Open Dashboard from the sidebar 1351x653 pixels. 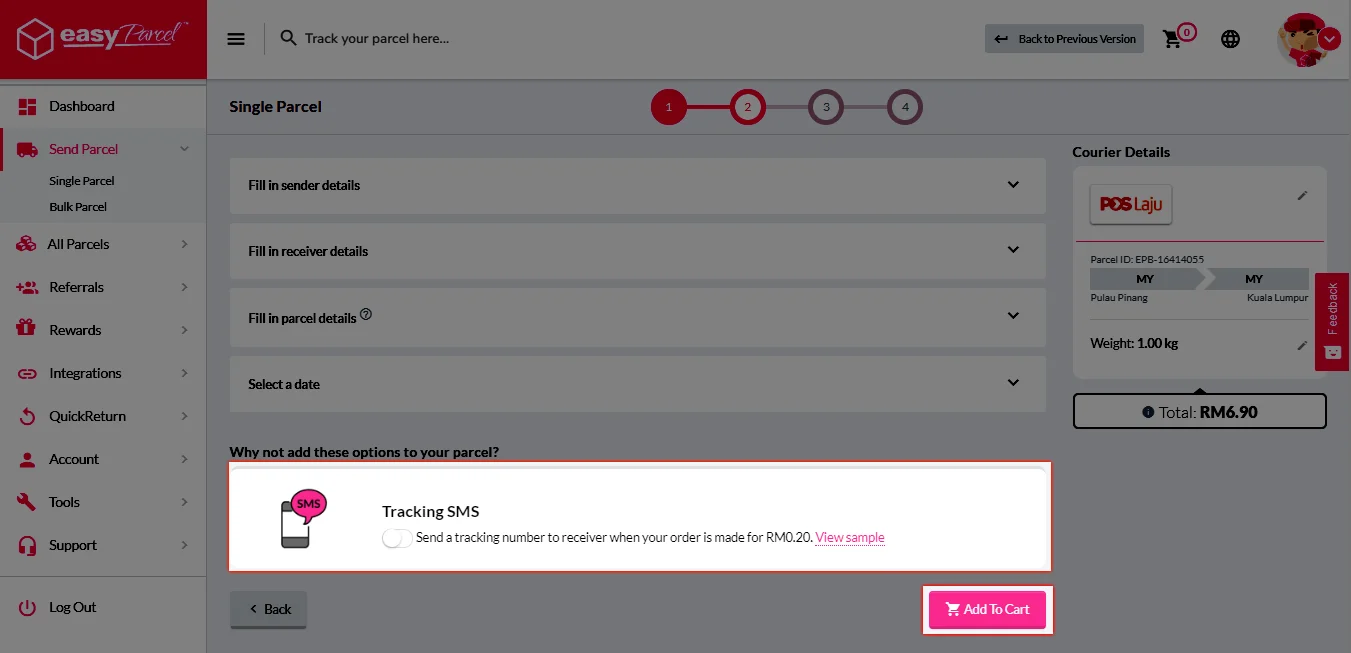point(81,106)
